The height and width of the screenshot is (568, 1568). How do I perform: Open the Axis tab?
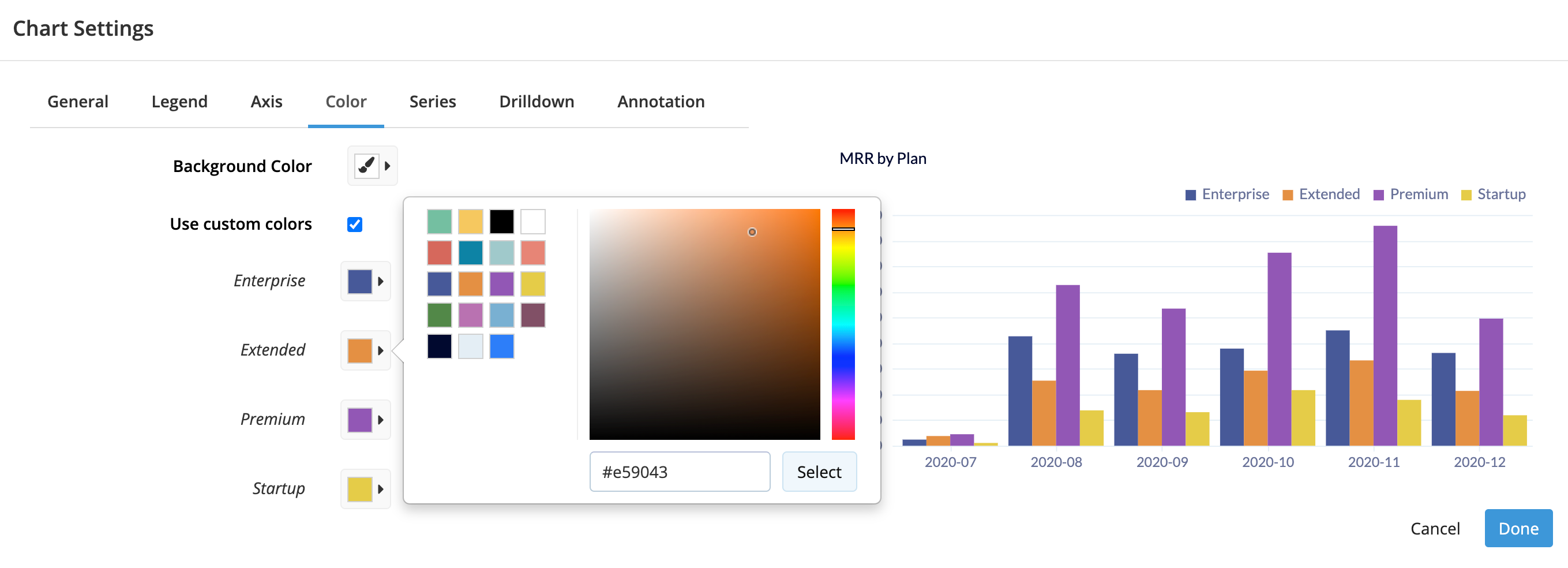[x=267, y=102]
